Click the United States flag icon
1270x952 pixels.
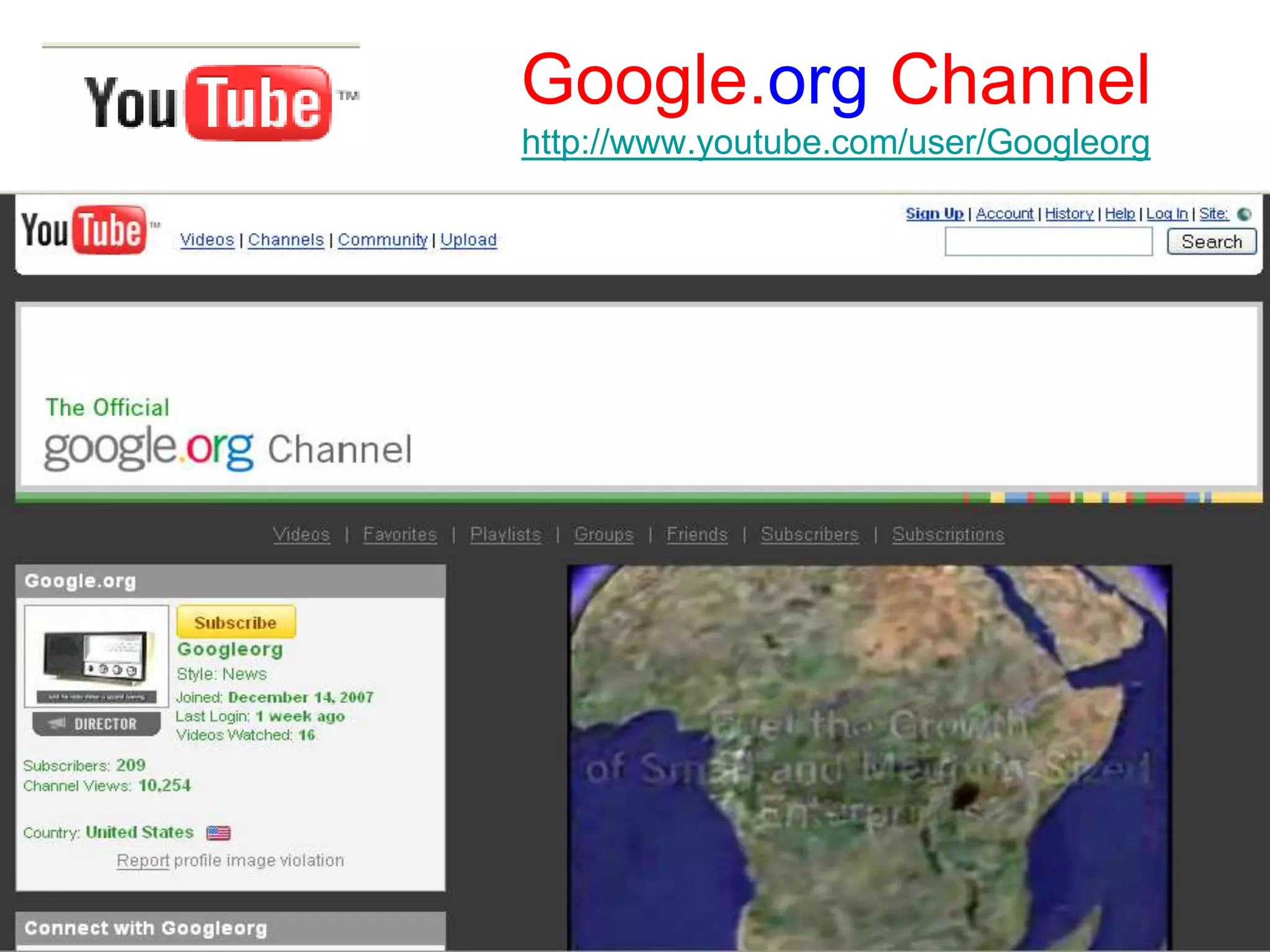pyautogui.click(x=218, y=832)
